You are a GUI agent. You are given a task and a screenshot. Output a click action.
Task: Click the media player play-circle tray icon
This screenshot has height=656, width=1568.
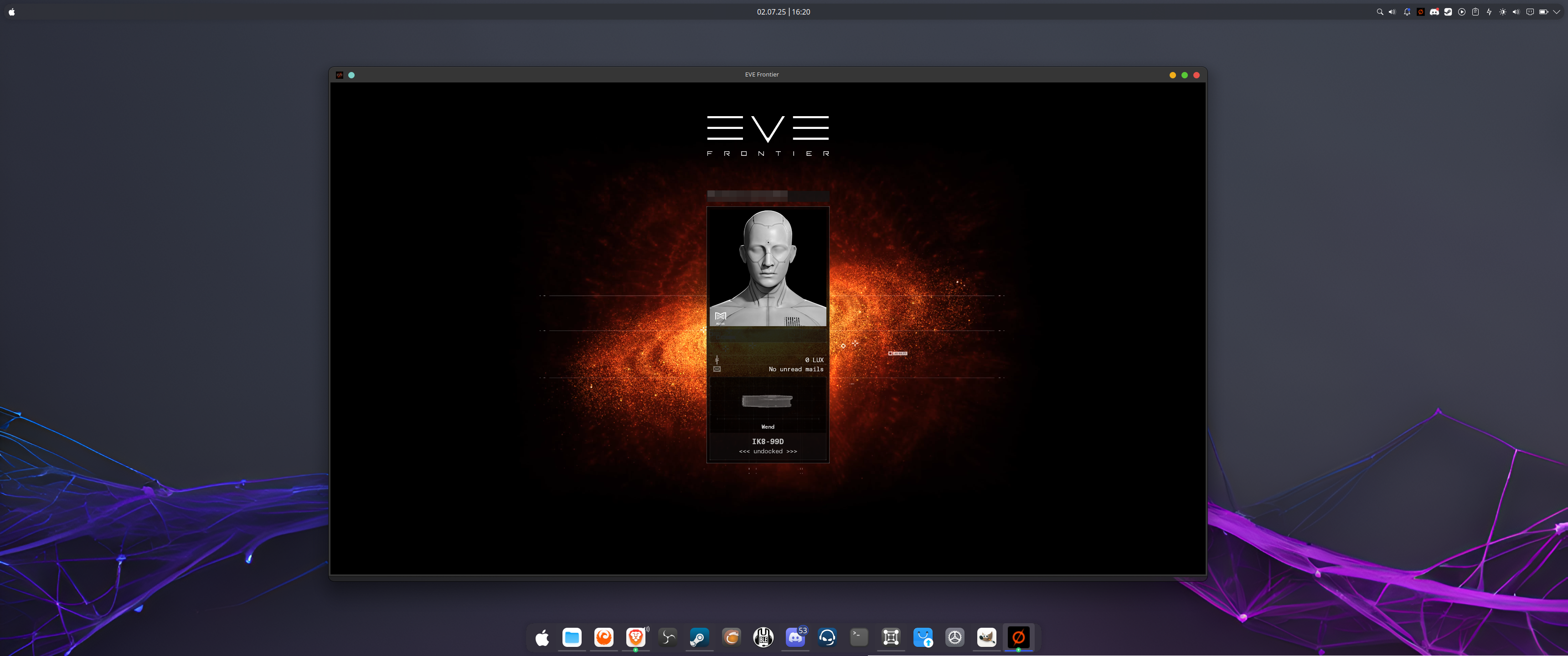pos(1461,11)
